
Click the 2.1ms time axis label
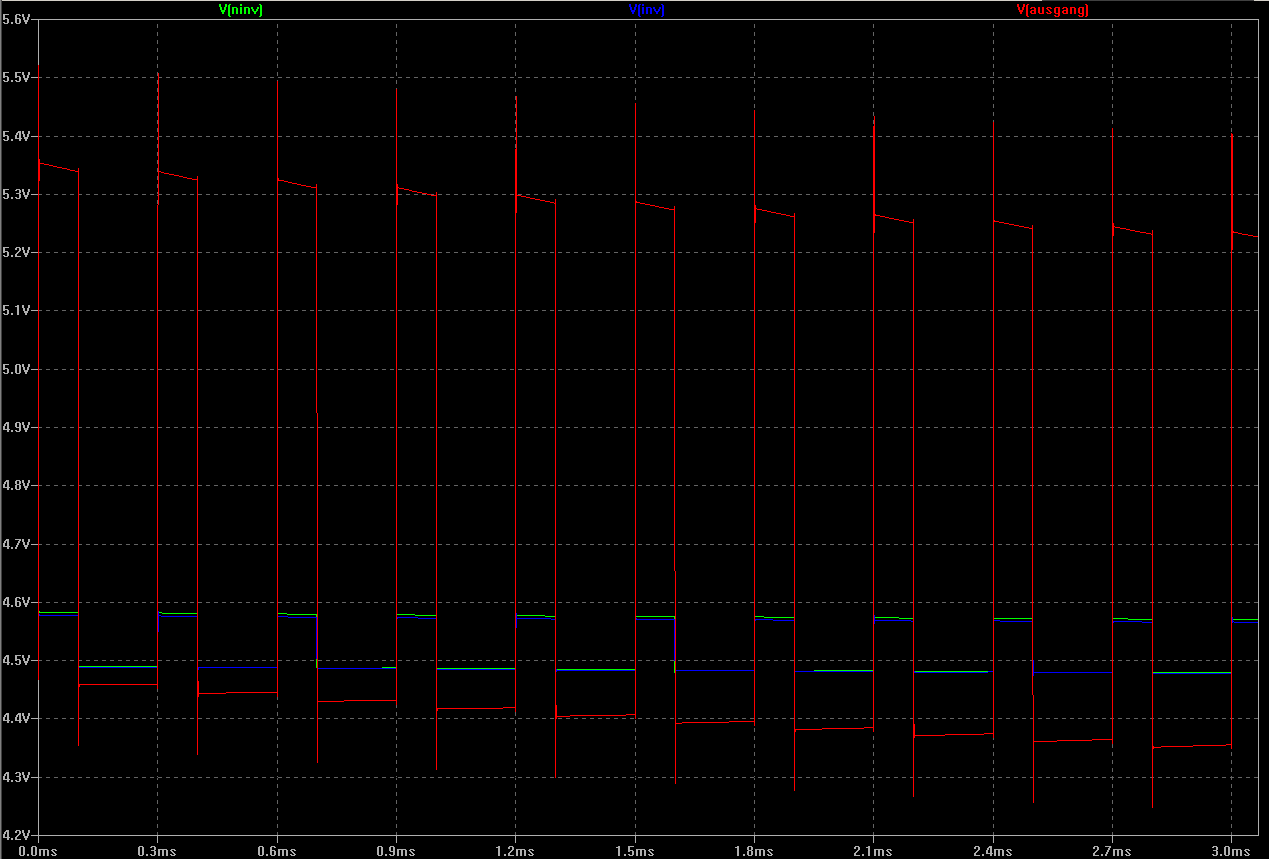tap(873, 851)
